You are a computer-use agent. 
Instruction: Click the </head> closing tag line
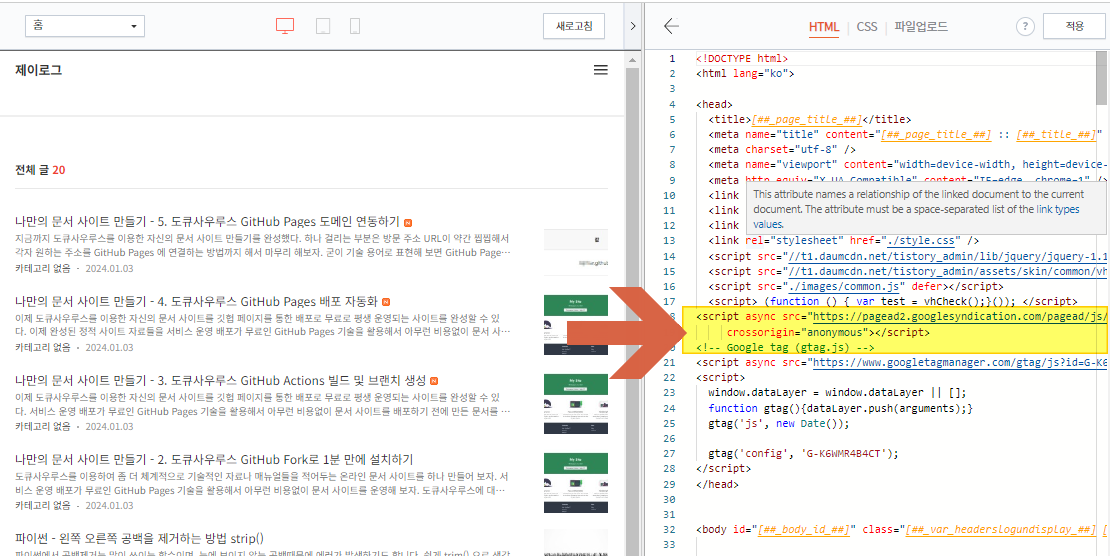tap(718, 484)
